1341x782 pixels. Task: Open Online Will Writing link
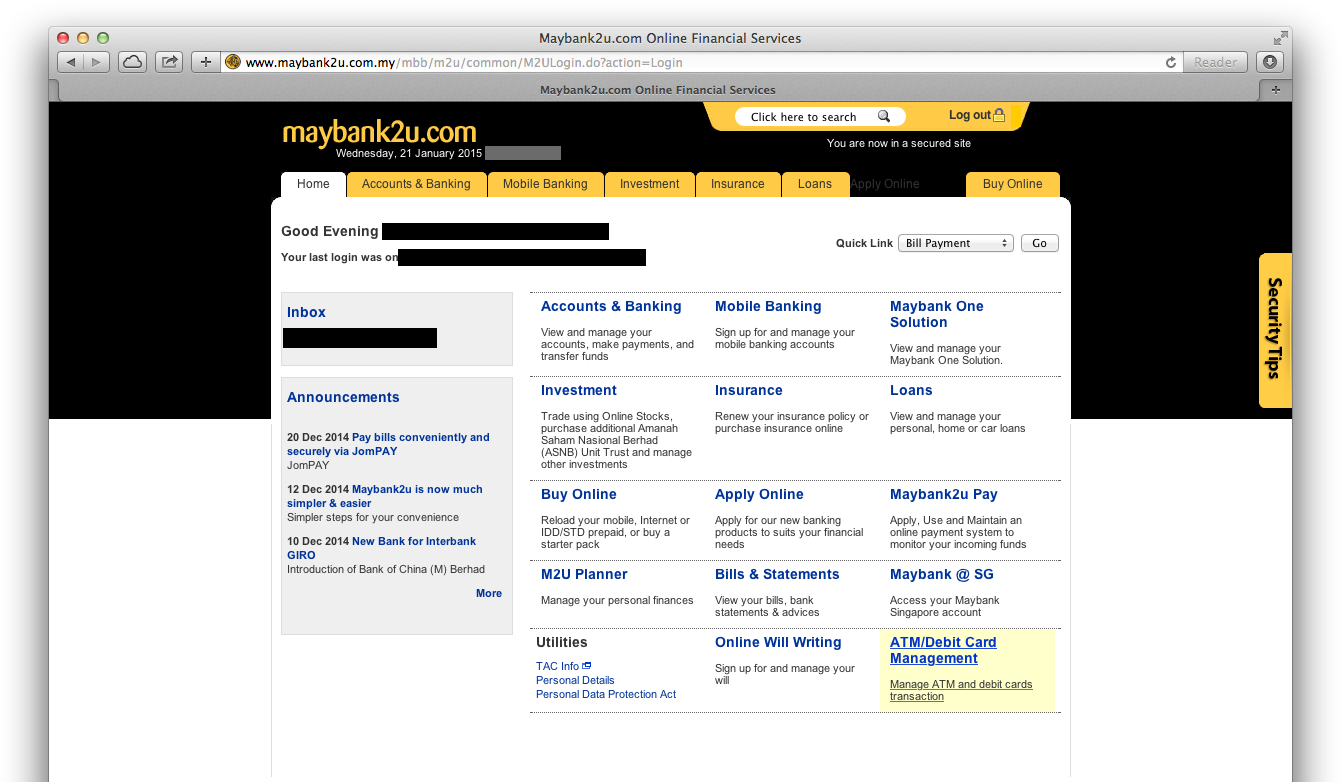(x=778, y=642)
